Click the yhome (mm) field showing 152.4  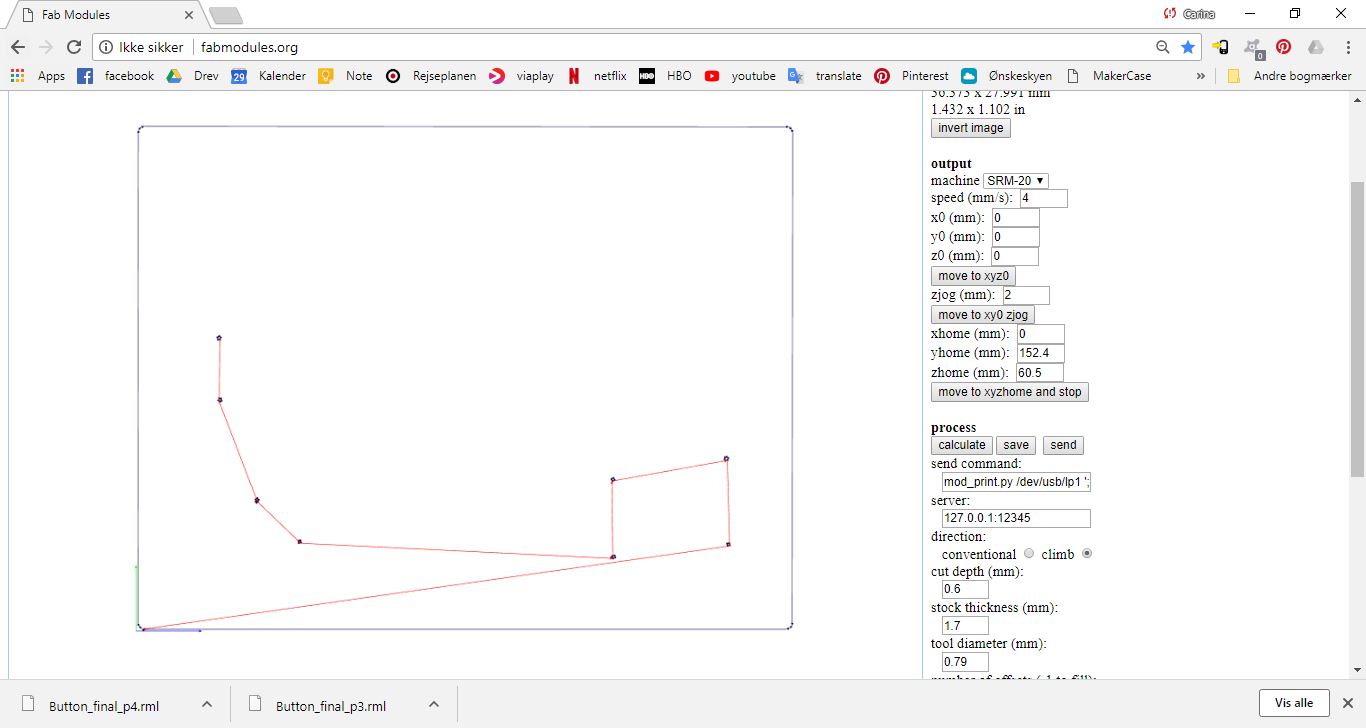point(1041,353)
